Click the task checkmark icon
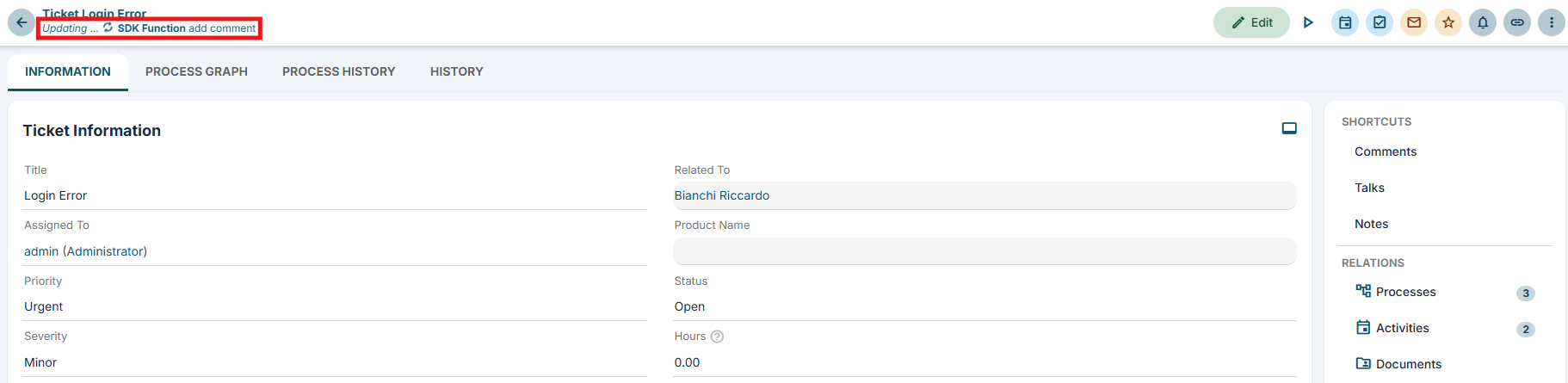Image resolution: width=1568 pixels, height=383 pixels. [1380, 22]
